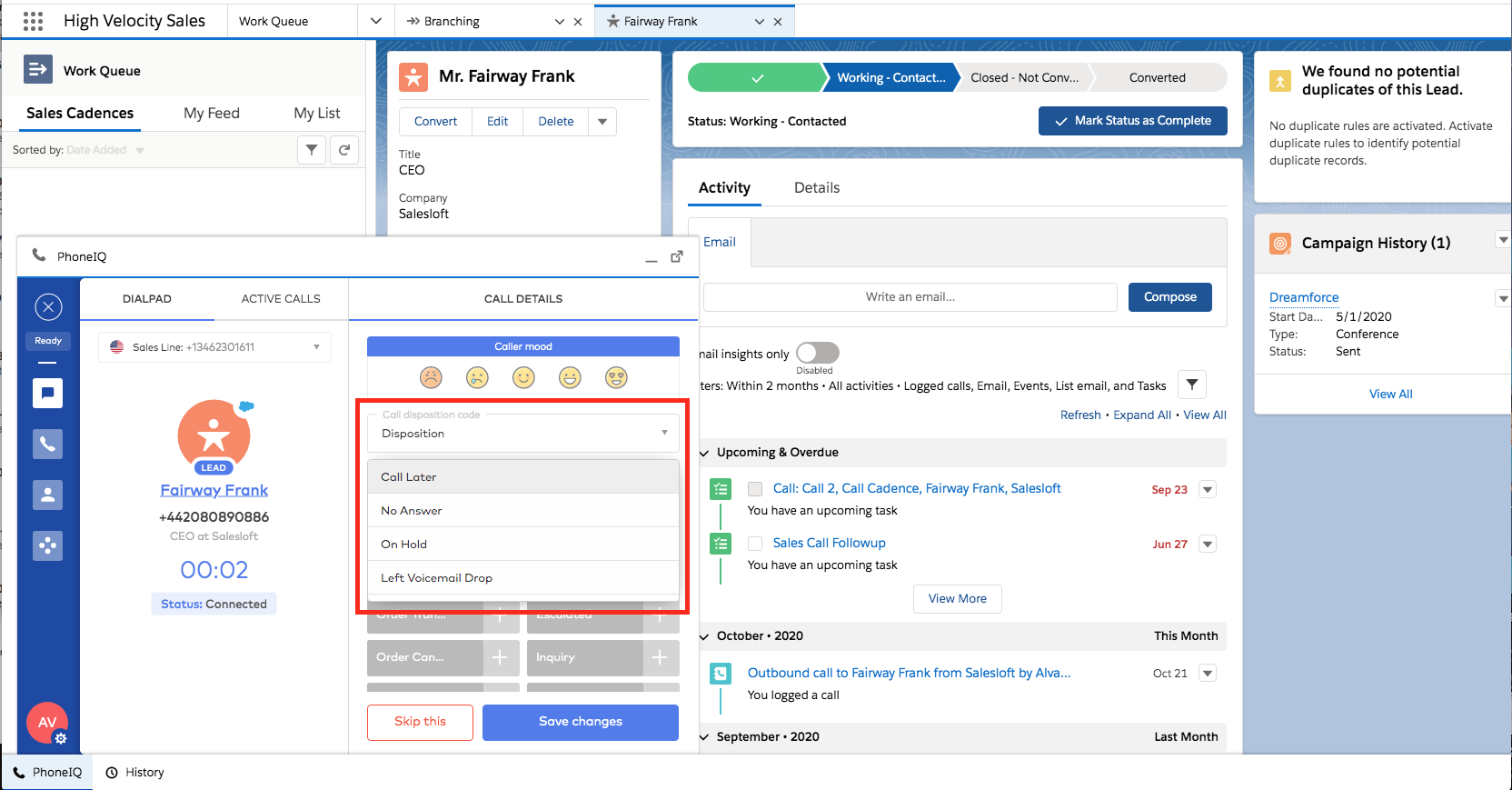Toggle Email insights only switch
The height and width of the screenshot is (790, 1512).
817,353
